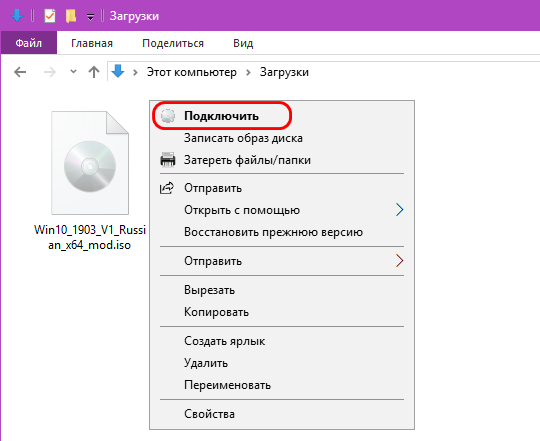Go up one folder level arrow
The width and height of the screenshot is (540, 441).
tap(94, 72)
